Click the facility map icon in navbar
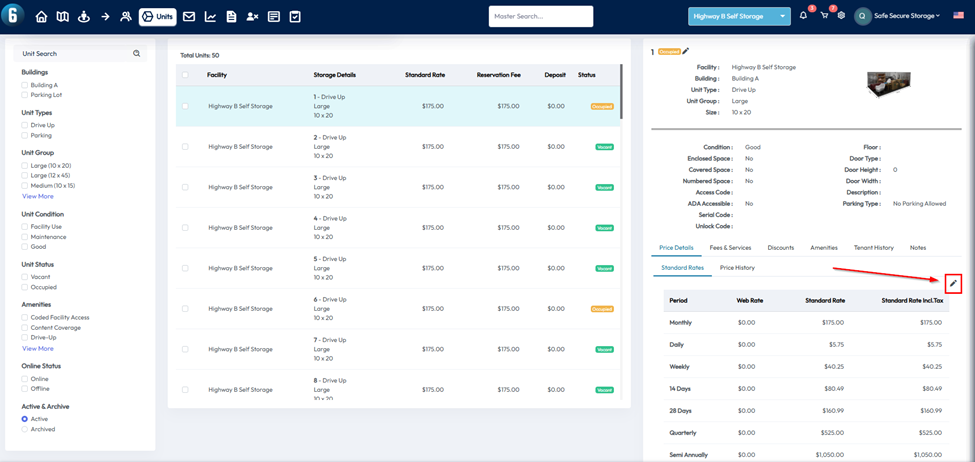The width and height of the screenshot is (975, 462). click(x=62, y=17)
